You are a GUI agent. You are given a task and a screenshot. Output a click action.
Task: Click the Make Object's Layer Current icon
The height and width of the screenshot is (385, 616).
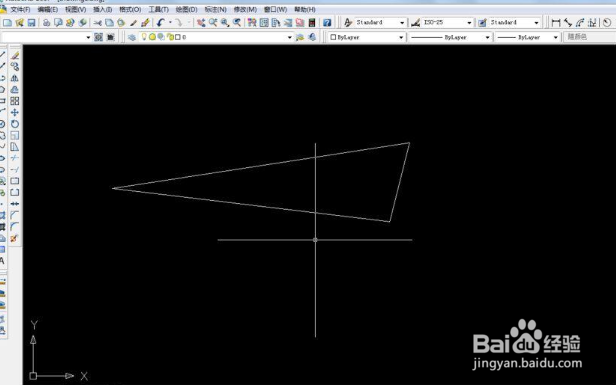tap(300, 37)
